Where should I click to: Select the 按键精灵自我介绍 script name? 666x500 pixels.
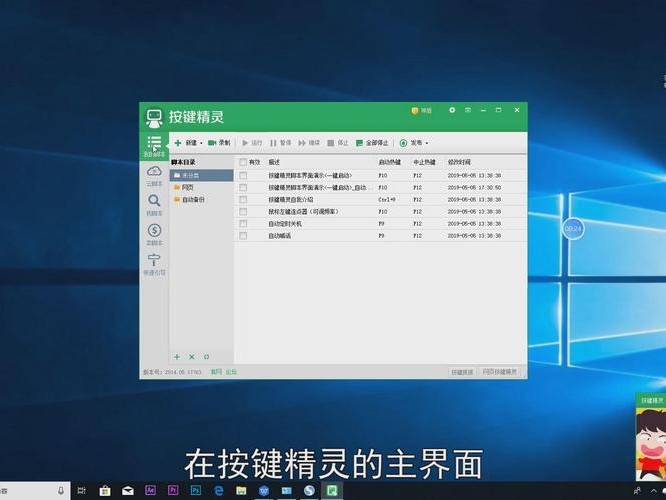point(291,200)
